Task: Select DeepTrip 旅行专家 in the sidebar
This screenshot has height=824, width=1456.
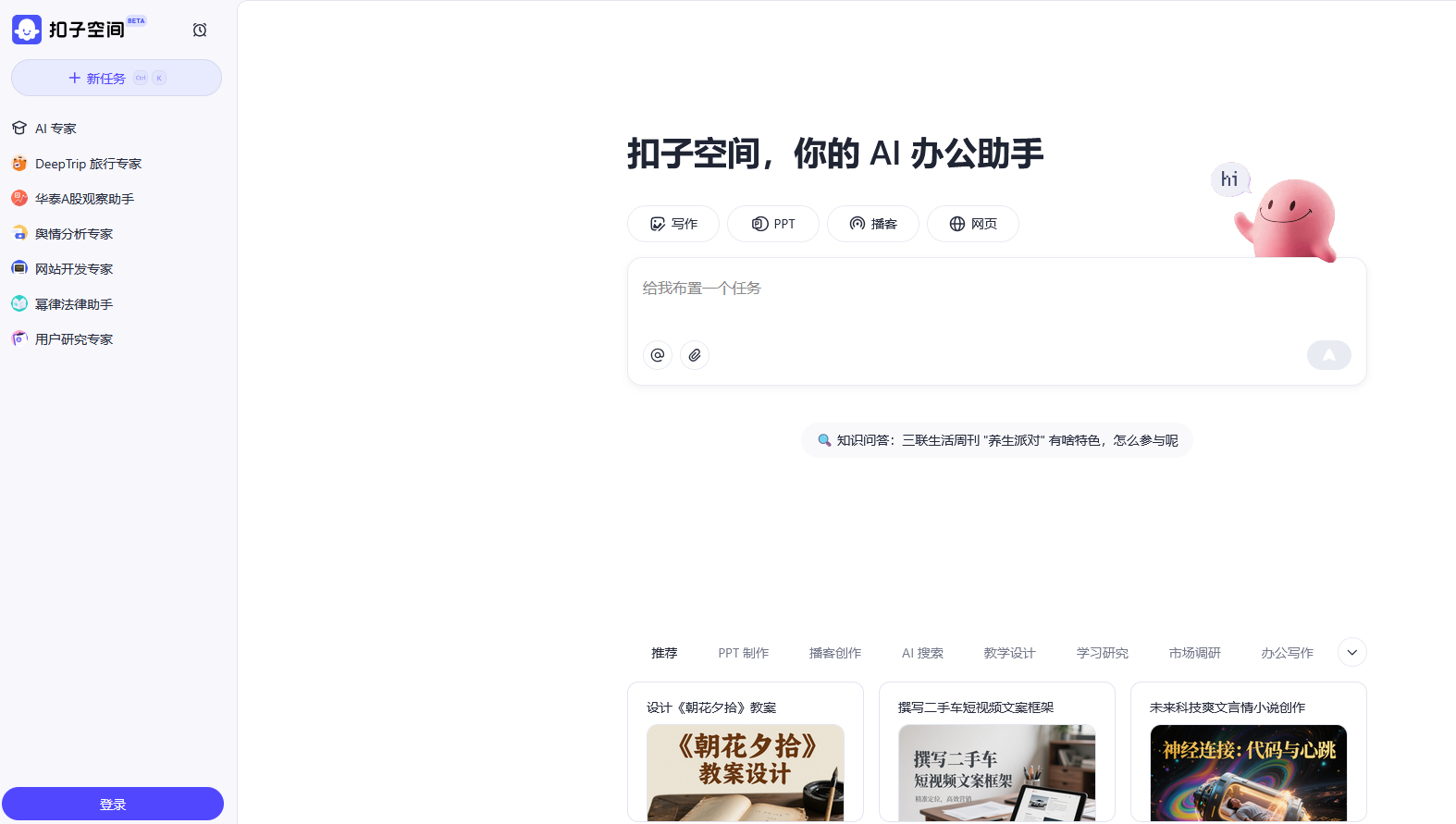Action: coord(117,164)
